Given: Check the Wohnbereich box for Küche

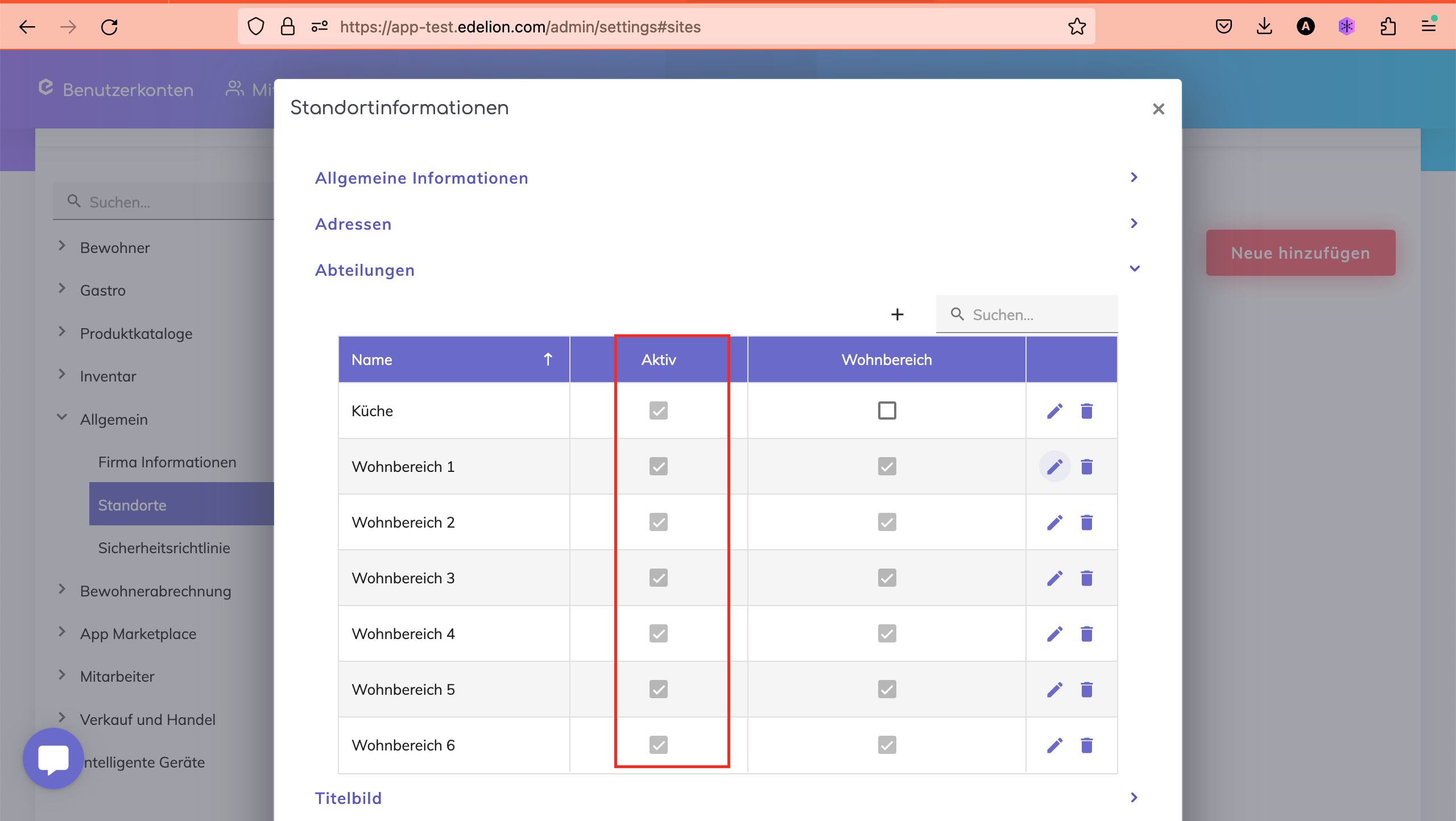Looking at the screenshot, I should point(887,410).
